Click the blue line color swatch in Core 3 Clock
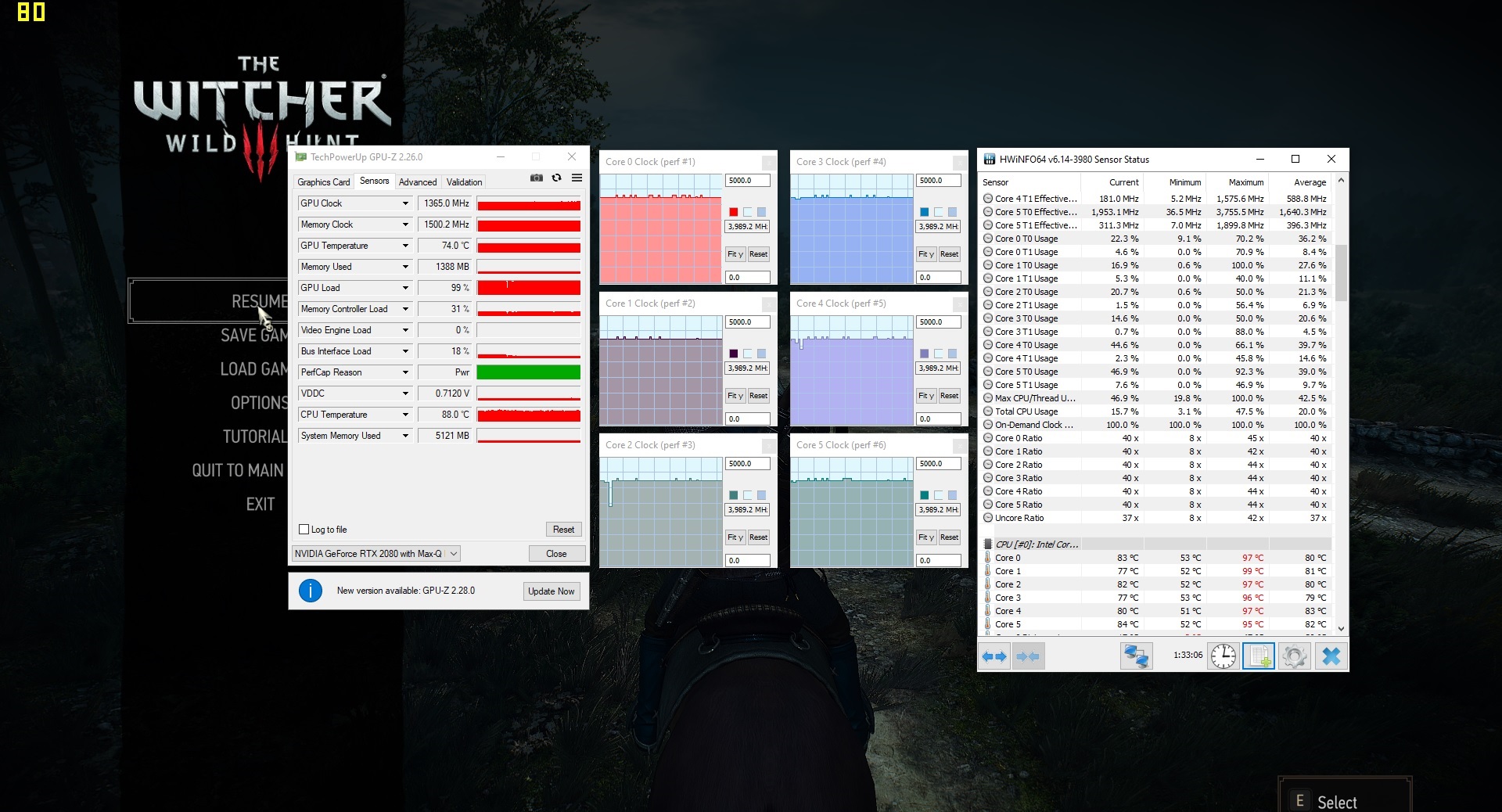 tap(924, 212)
